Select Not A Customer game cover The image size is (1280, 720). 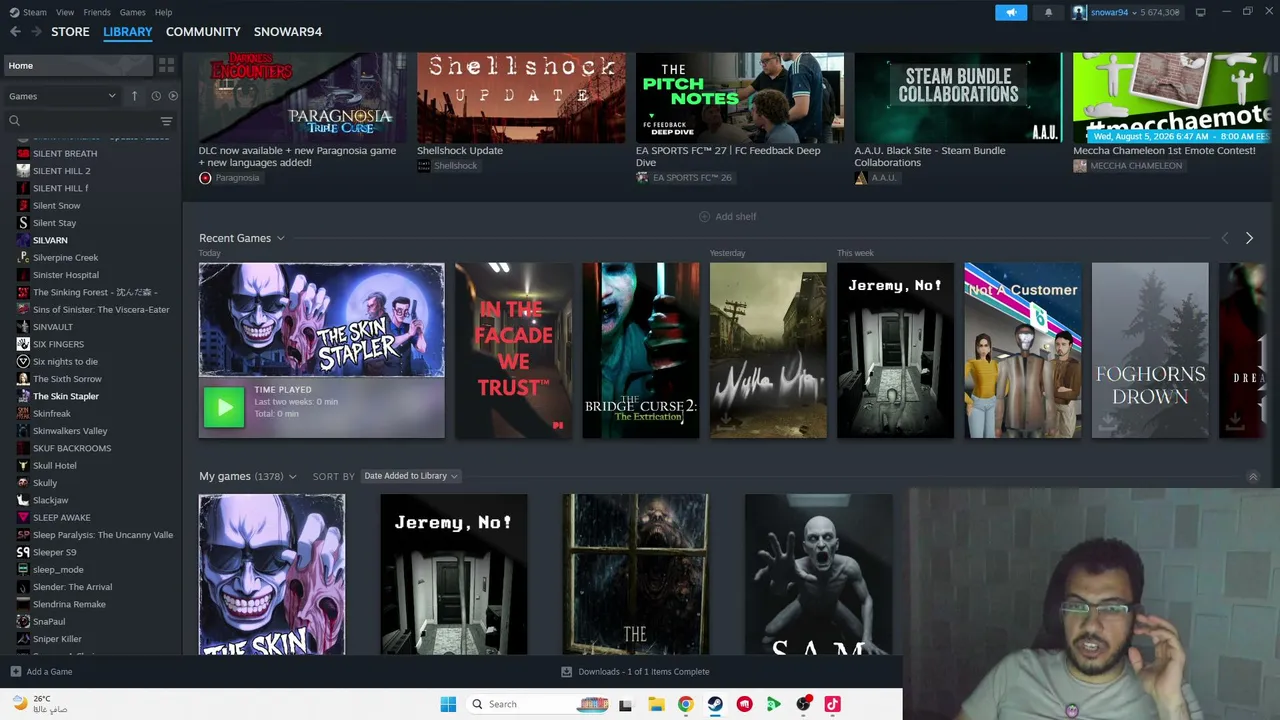[1023, 350]
